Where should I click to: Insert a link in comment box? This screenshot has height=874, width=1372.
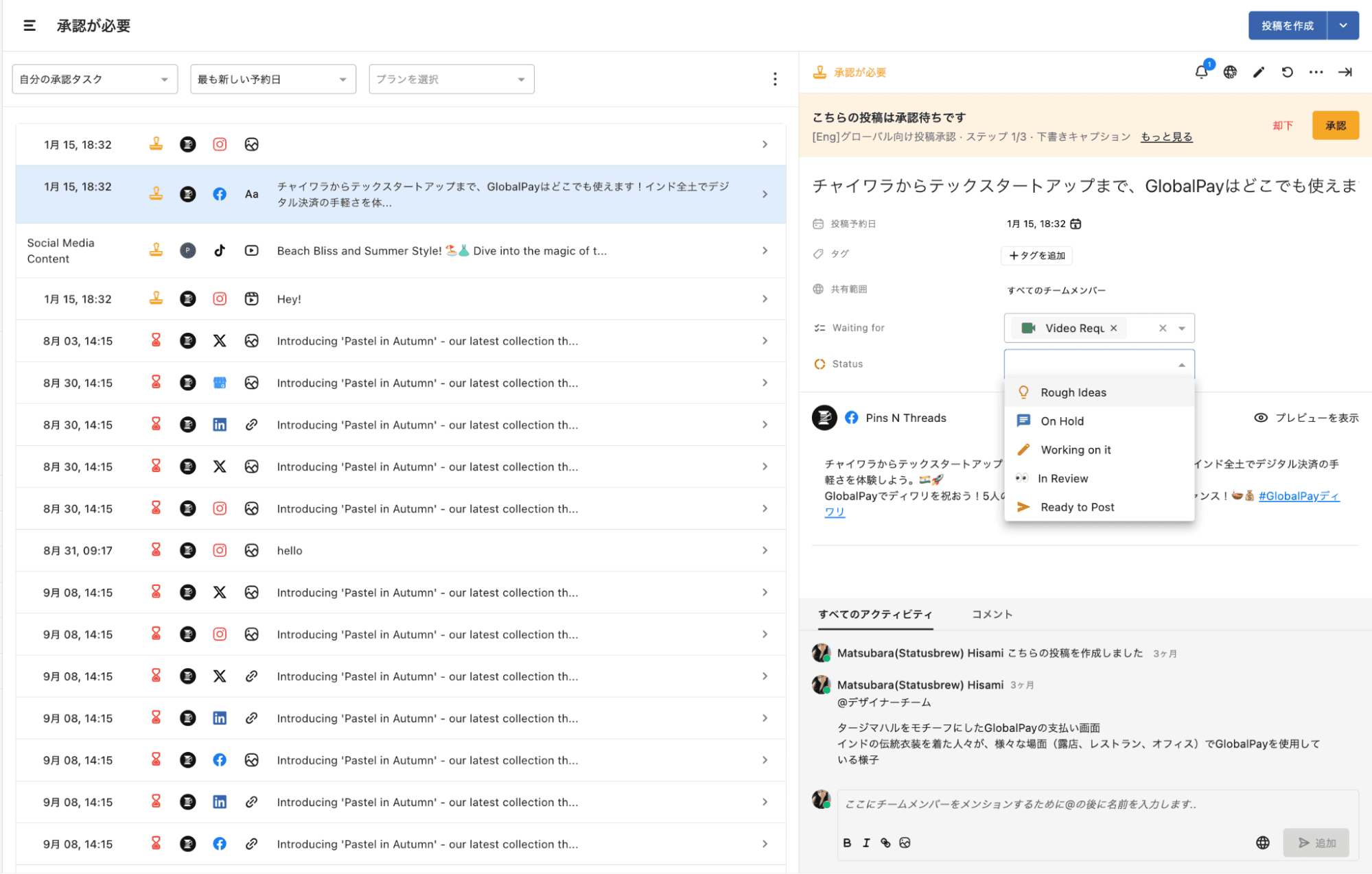click(885, 842)
